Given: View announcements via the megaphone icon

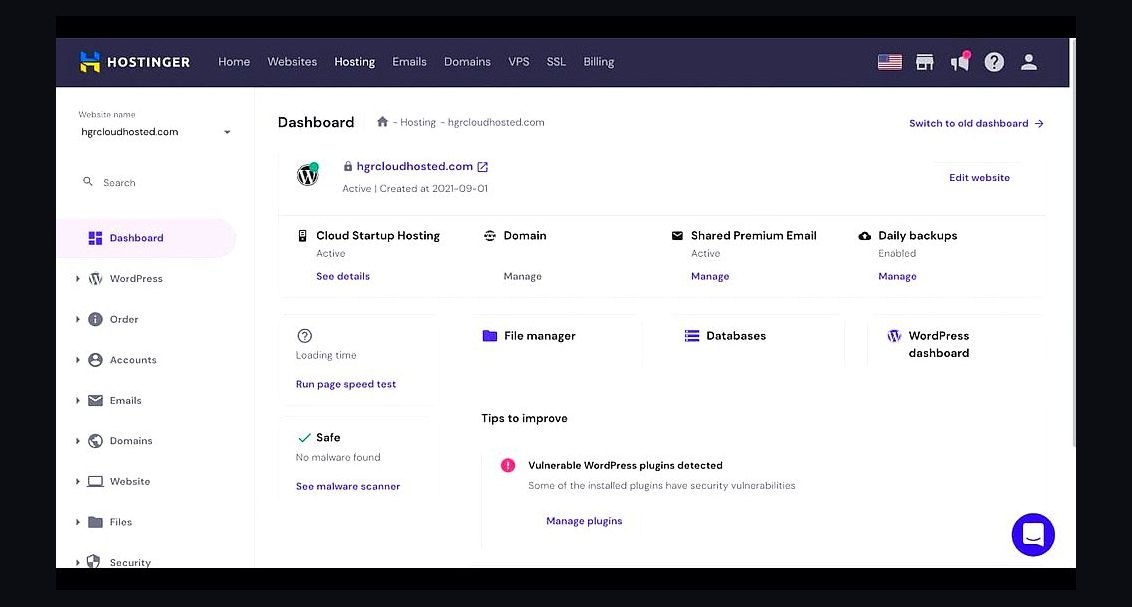Looking at the screenshot, I should [959, 62].
